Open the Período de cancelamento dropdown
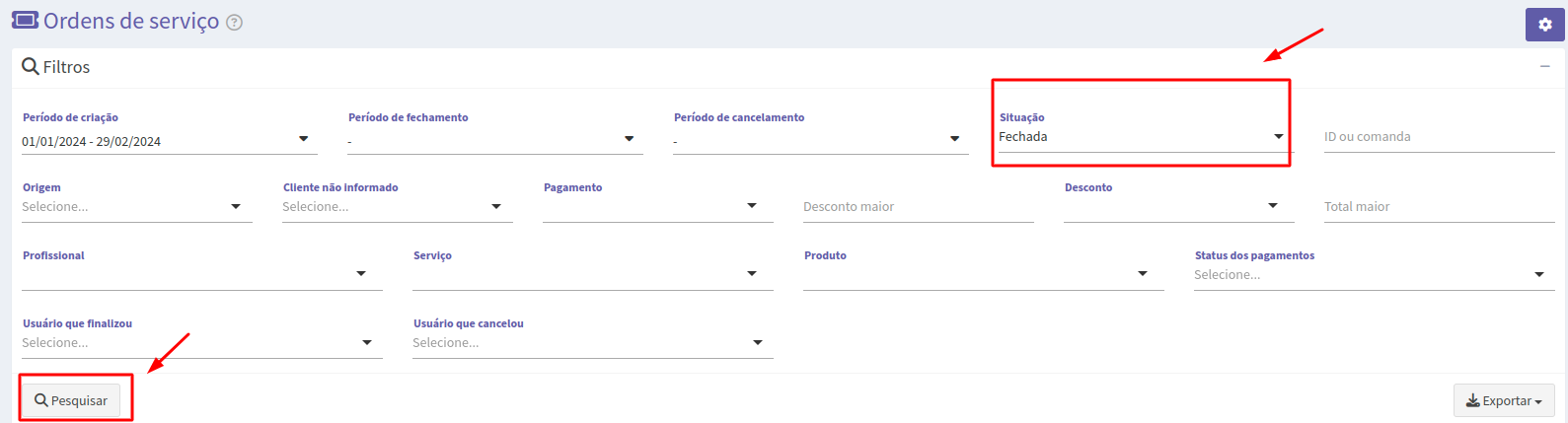Screen dimensions: 1568x423 pyautogui.click(x=821, y=141)
